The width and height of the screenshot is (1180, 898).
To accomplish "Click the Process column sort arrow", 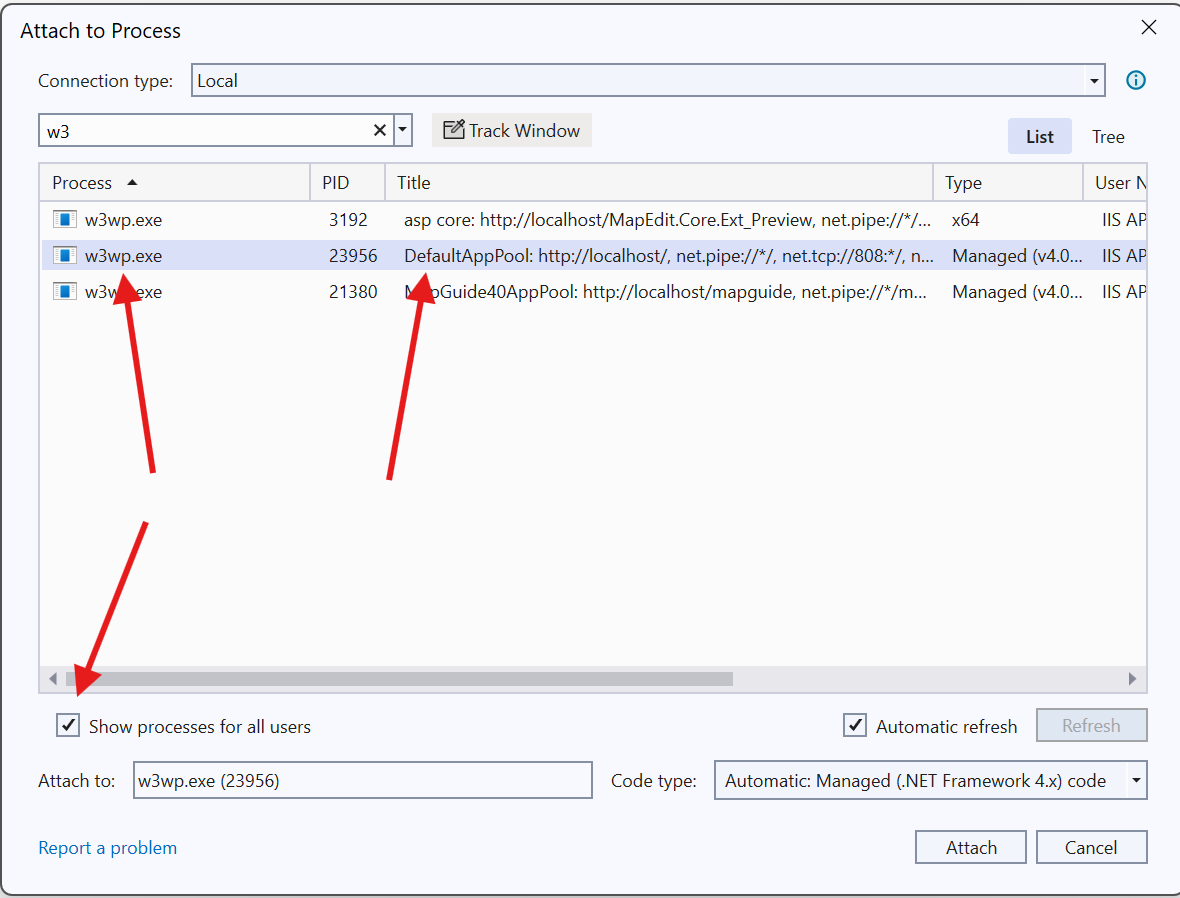I will tap(133, 183).
